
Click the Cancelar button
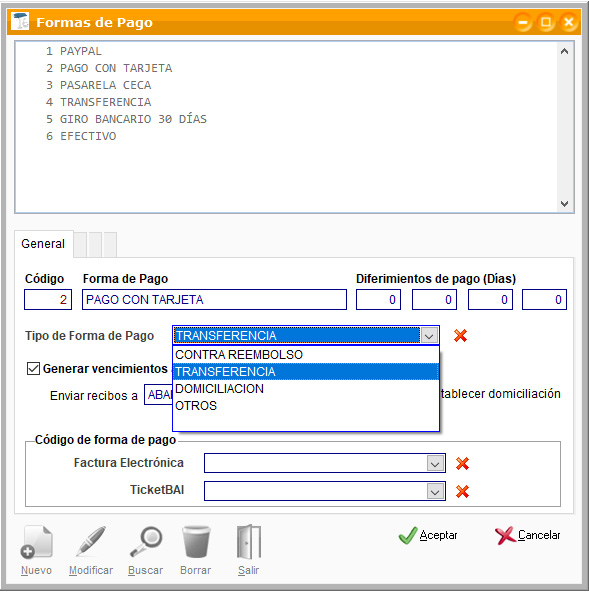tap(528, 535)
